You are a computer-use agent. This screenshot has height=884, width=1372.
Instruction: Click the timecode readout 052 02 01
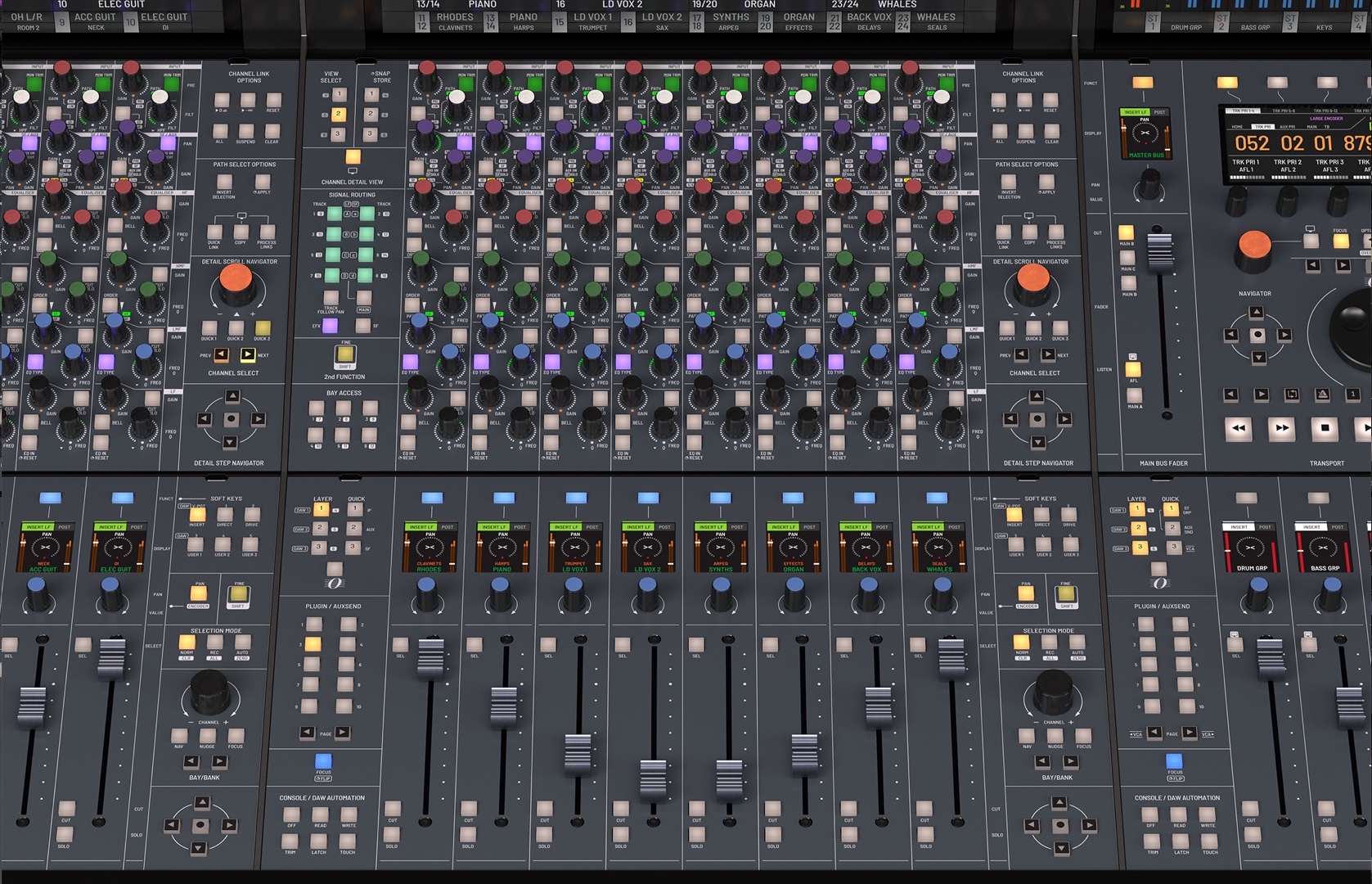click(1284, 143)
